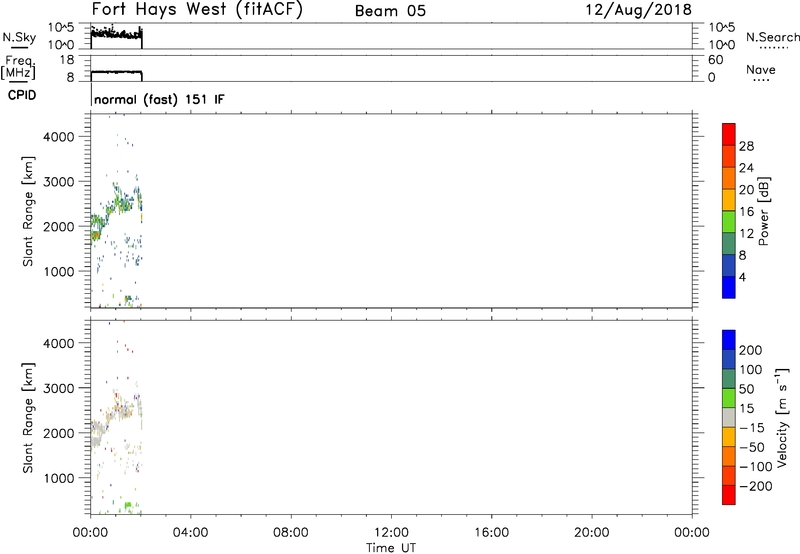
Task: Click the '12:00' time tick label
Action: tap(391, 533)
